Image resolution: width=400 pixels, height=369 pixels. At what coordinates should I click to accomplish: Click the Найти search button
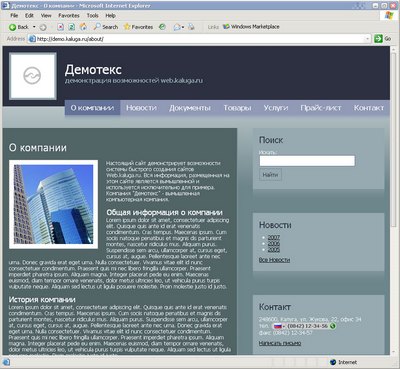click(270, 175)
